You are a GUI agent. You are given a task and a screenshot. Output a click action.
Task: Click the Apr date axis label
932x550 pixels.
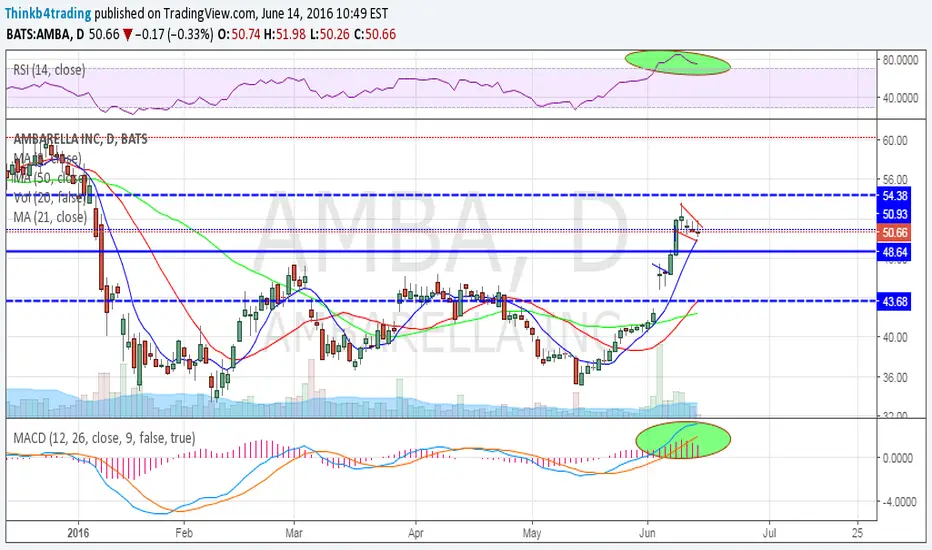click(x=415, y=533)
